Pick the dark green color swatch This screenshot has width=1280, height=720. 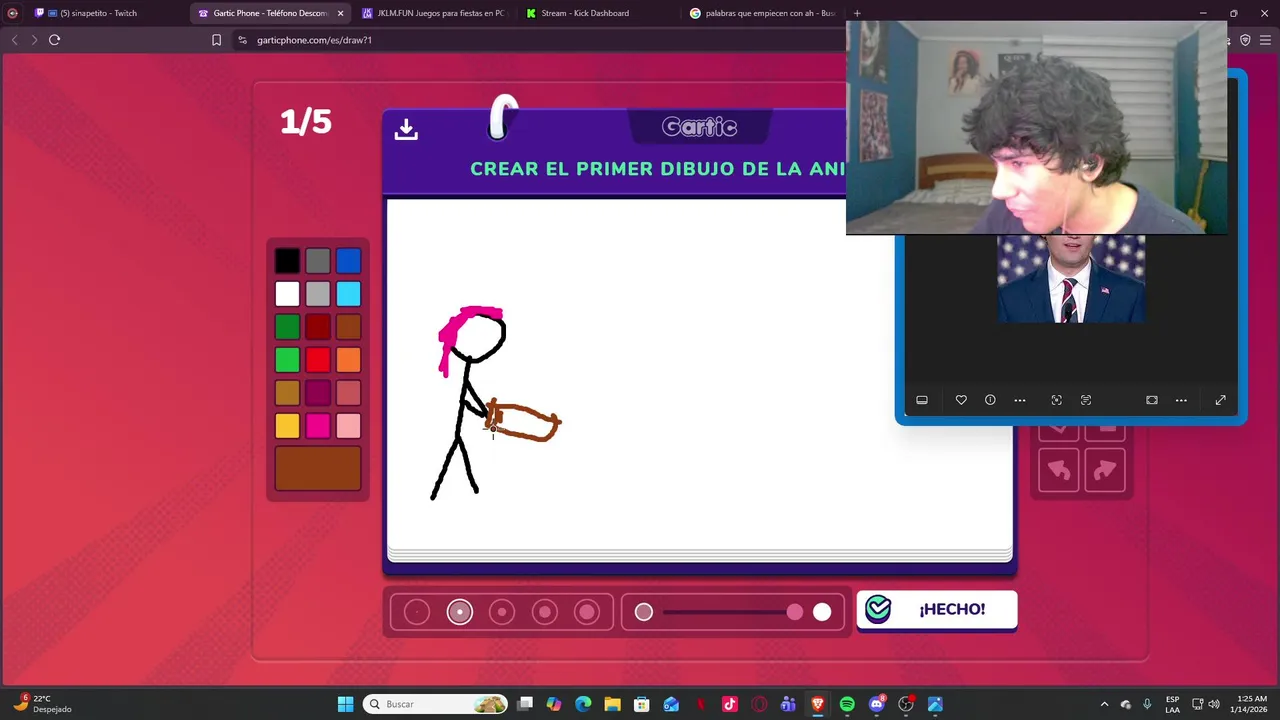click(287, 327)
